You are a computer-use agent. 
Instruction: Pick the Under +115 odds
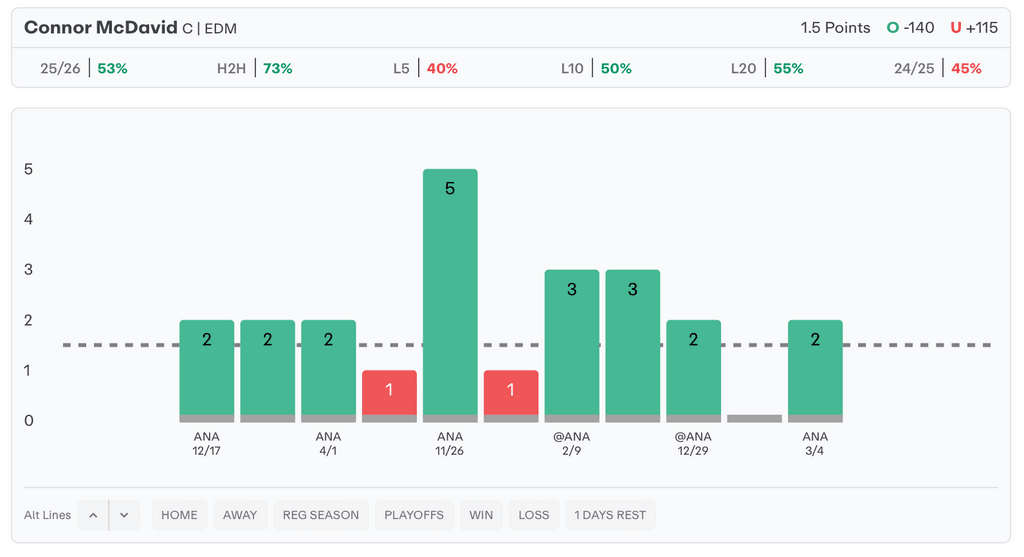coord(975,28)
